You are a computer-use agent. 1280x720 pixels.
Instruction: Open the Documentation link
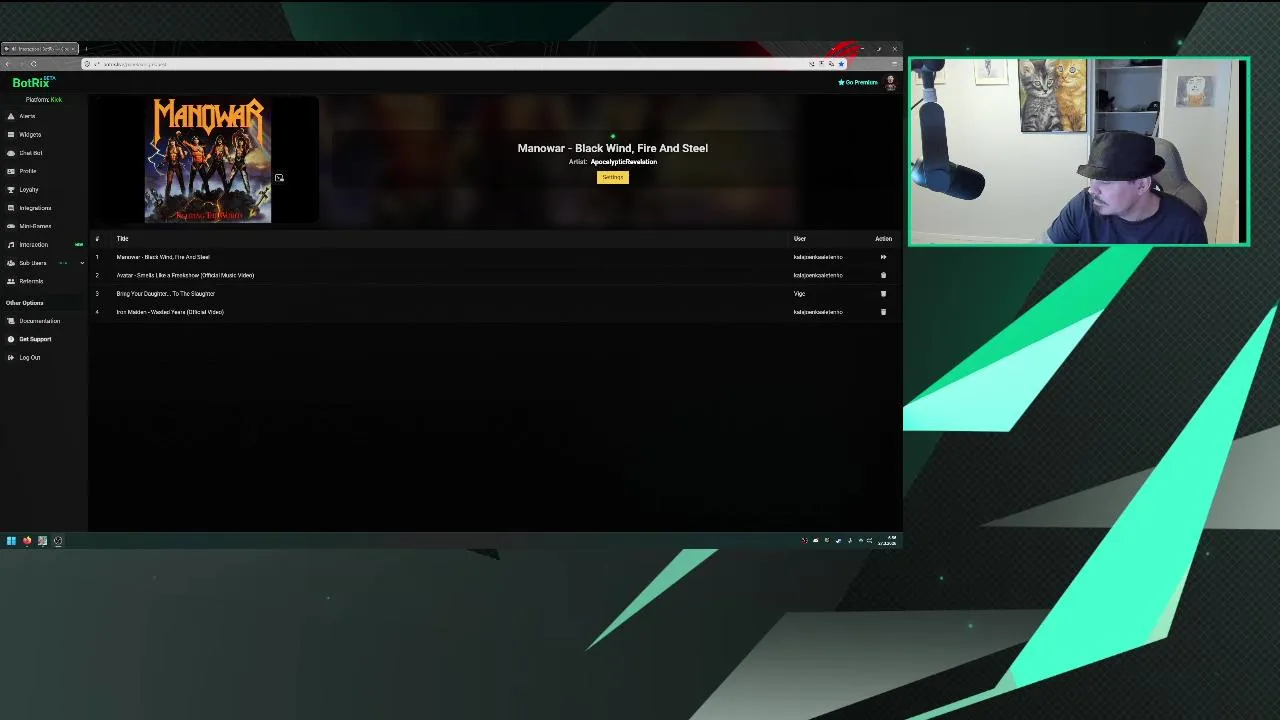coord(39,321)
